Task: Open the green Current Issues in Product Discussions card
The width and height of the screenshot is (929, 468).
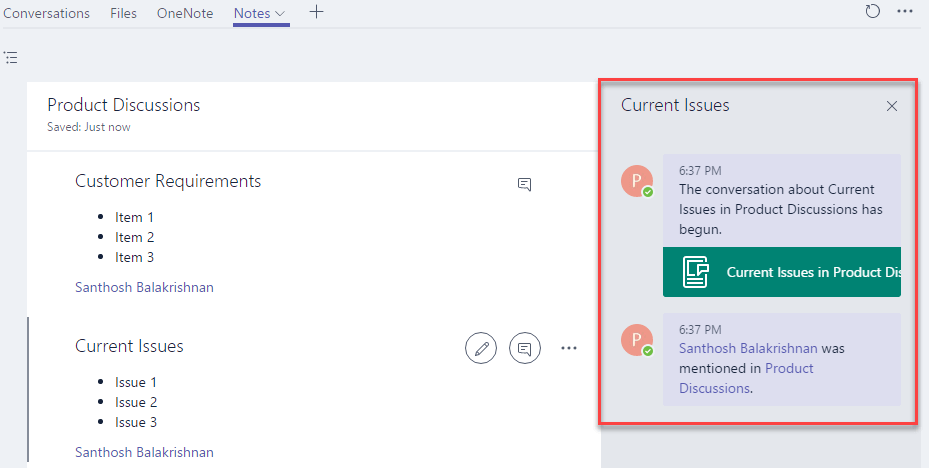Action: [781, 272]
